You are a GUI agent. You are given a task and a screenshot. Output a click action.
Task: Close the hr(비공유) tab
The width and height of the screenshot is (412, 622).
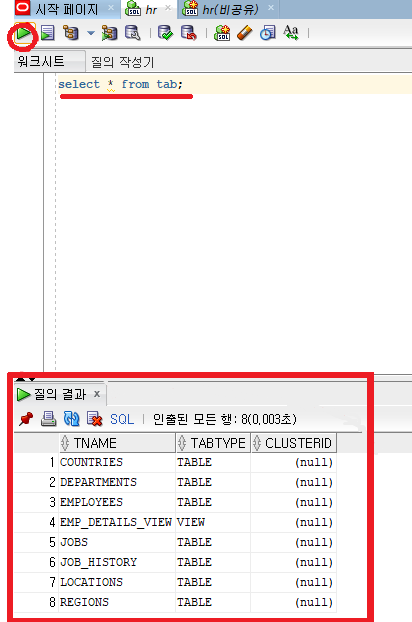pos(271,8)
